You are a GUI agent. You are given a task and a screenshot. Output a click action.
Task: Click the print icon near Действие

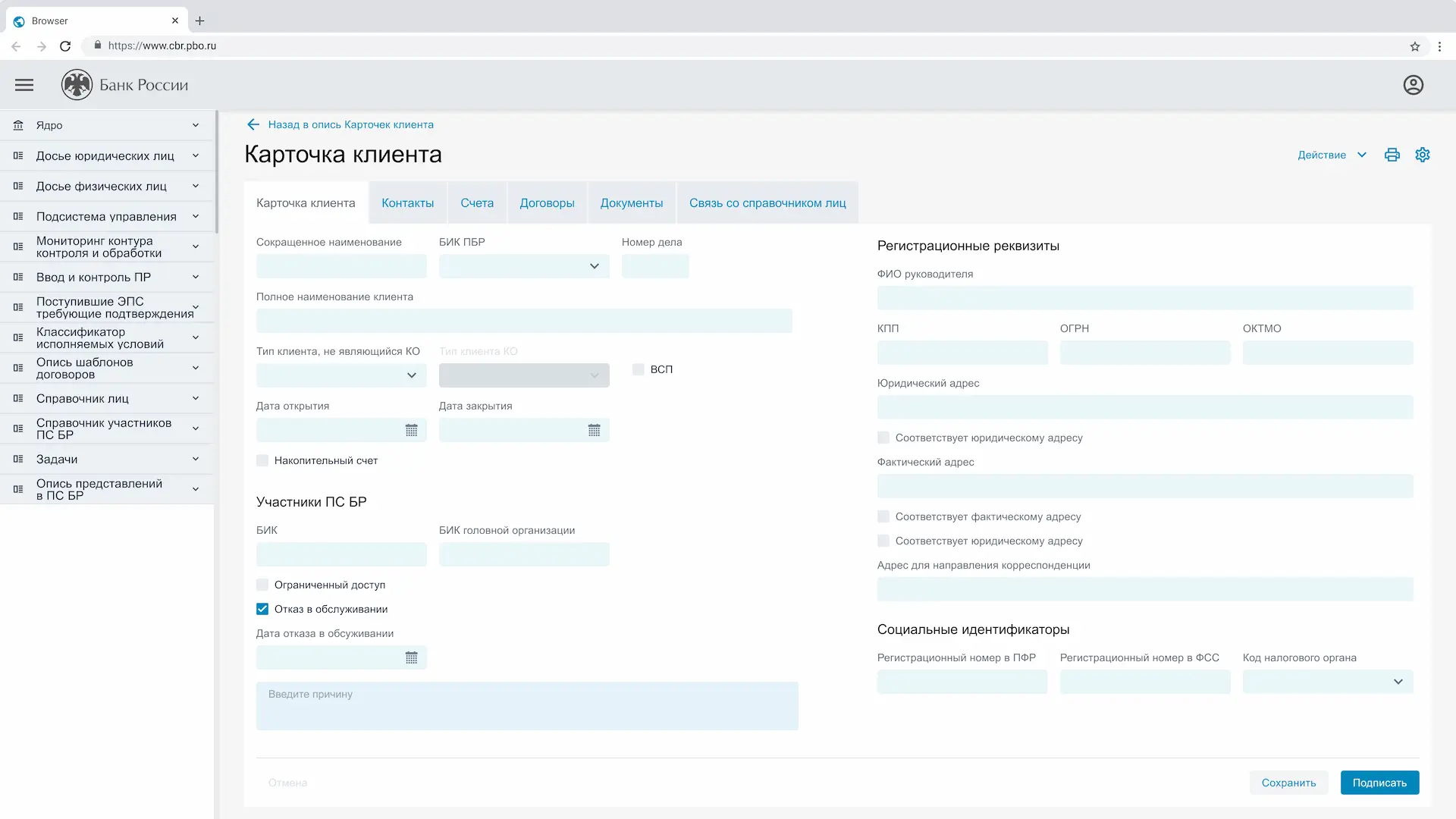[1392, 155]
